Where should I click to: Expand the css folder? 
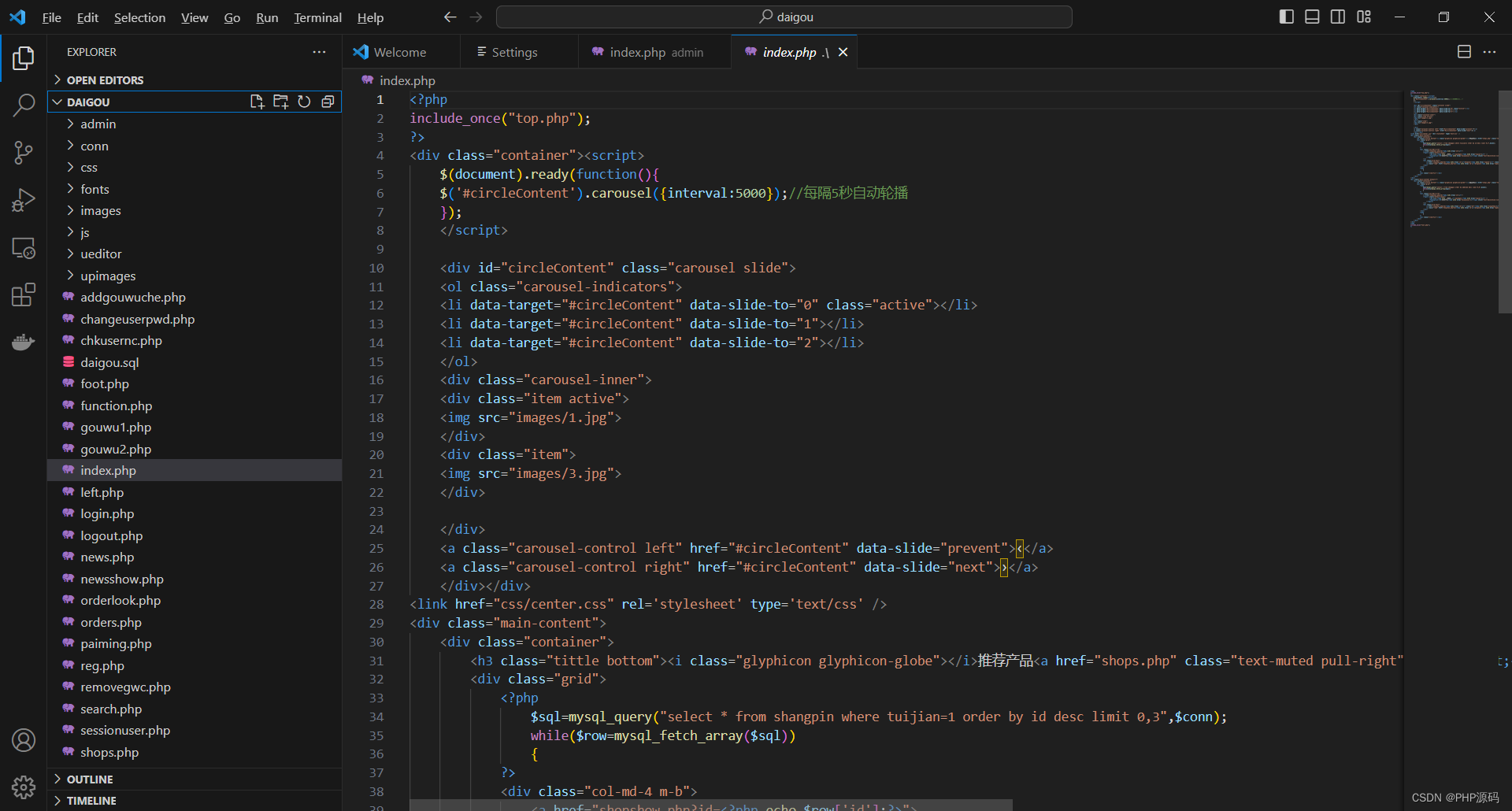click(195, 167)
